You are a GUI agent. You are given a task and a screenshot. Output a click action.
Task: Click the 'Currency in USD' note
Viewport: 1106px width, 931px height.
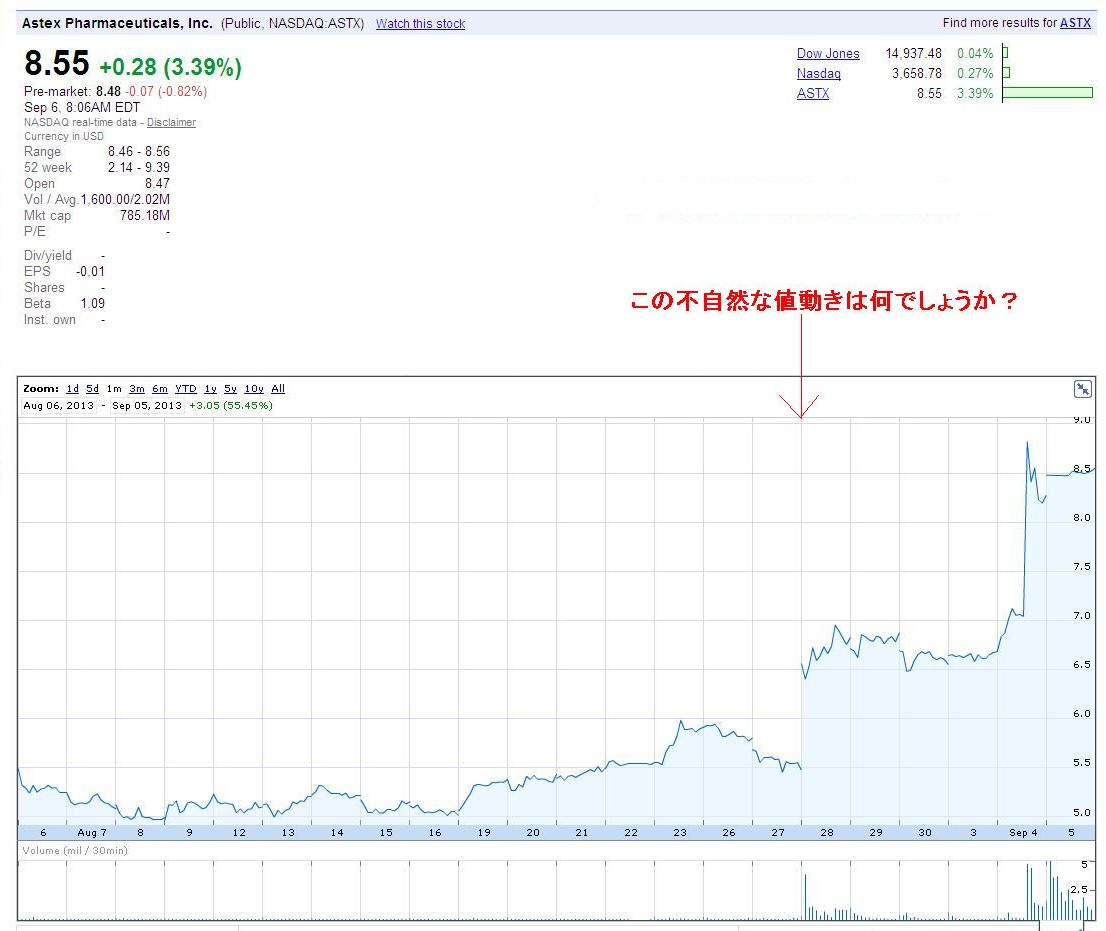(x=63, y=136)
